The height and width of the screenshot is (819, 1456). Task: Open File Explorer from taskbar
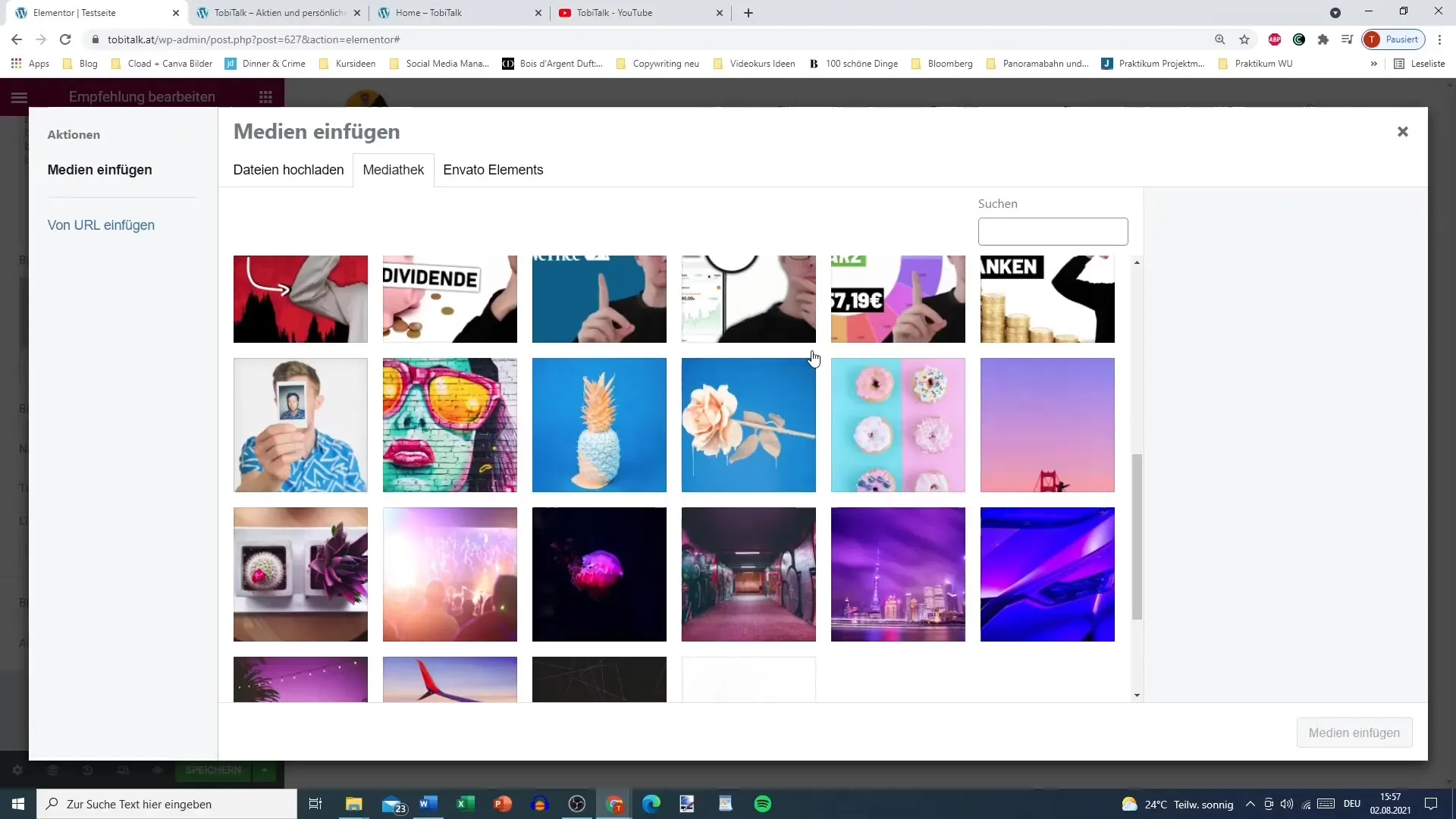tap(353, 804)
